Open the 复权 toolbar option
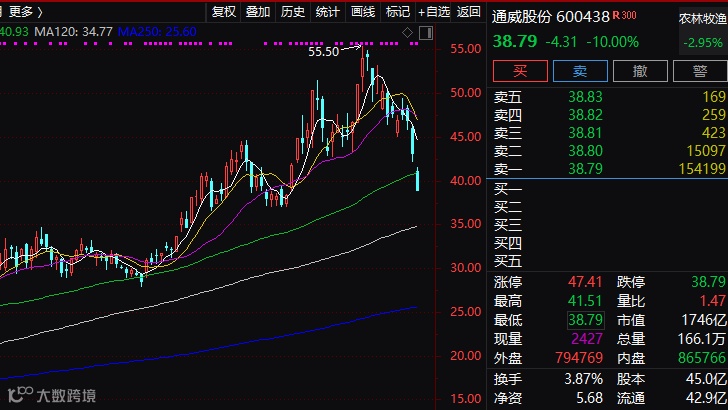 click(224, 12)
